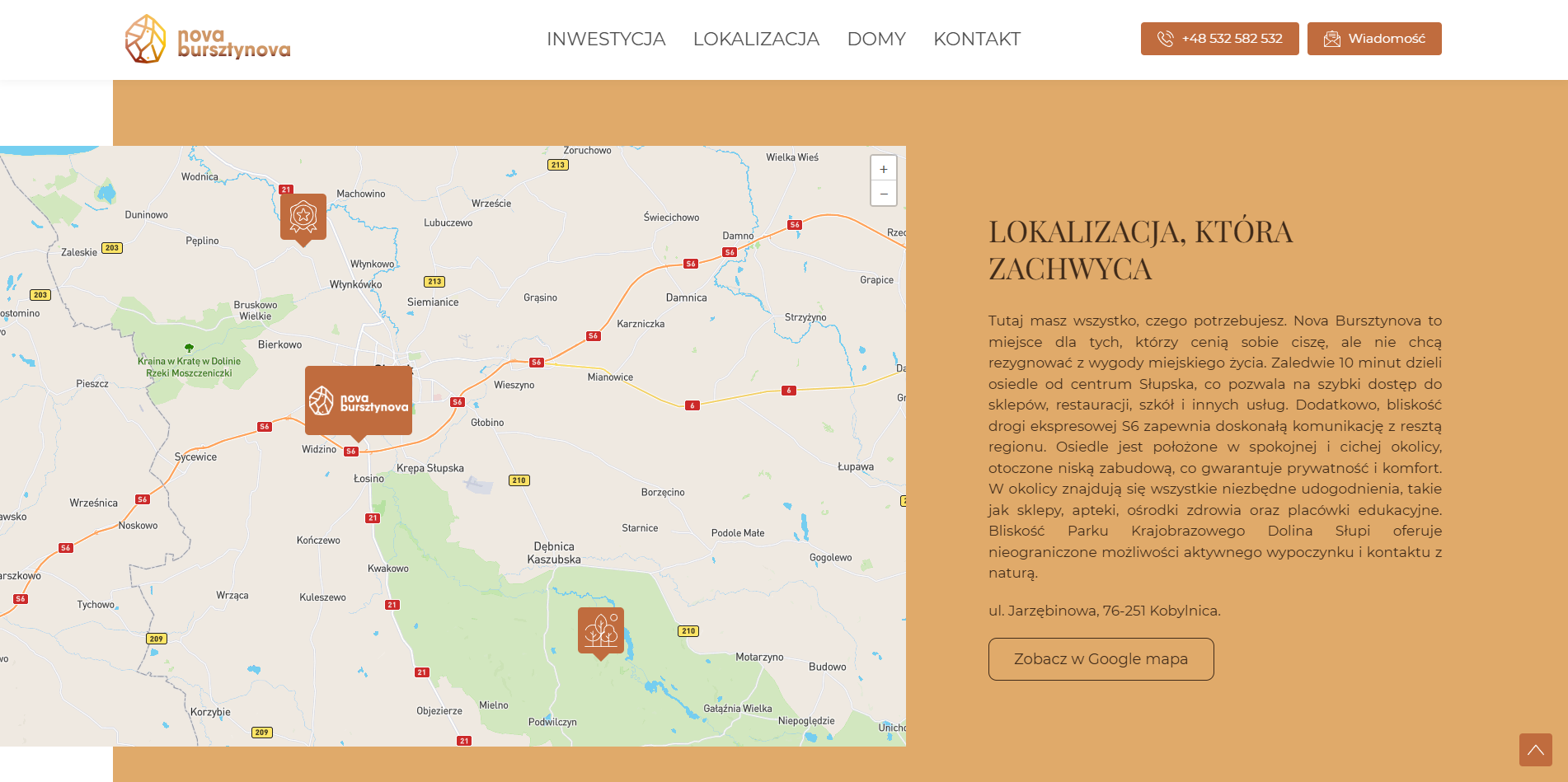The height and width of the screenshot is (782, 1568).
Task: Go to LOKALIZACJA section
Action: coord(756,39)
